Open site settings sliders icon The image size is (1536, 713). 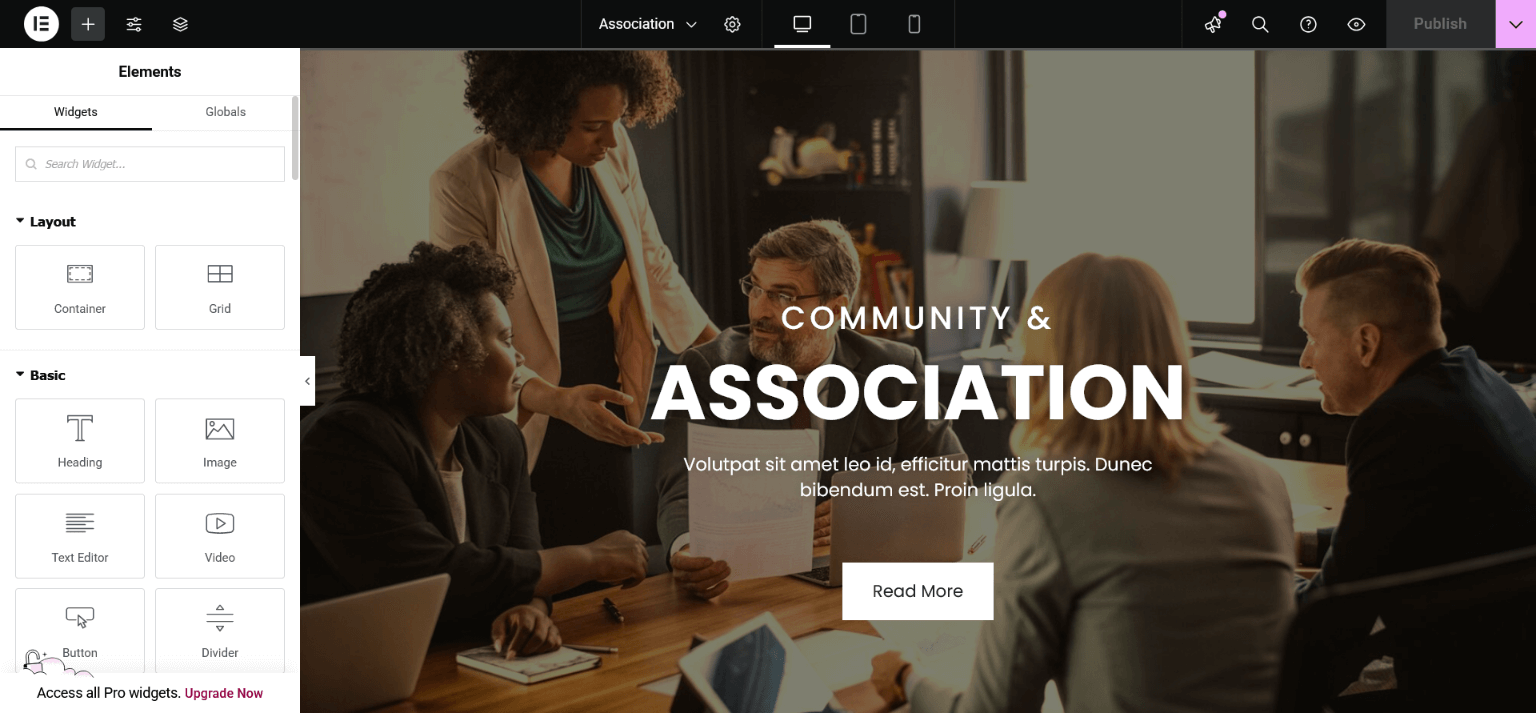[134, 24]
